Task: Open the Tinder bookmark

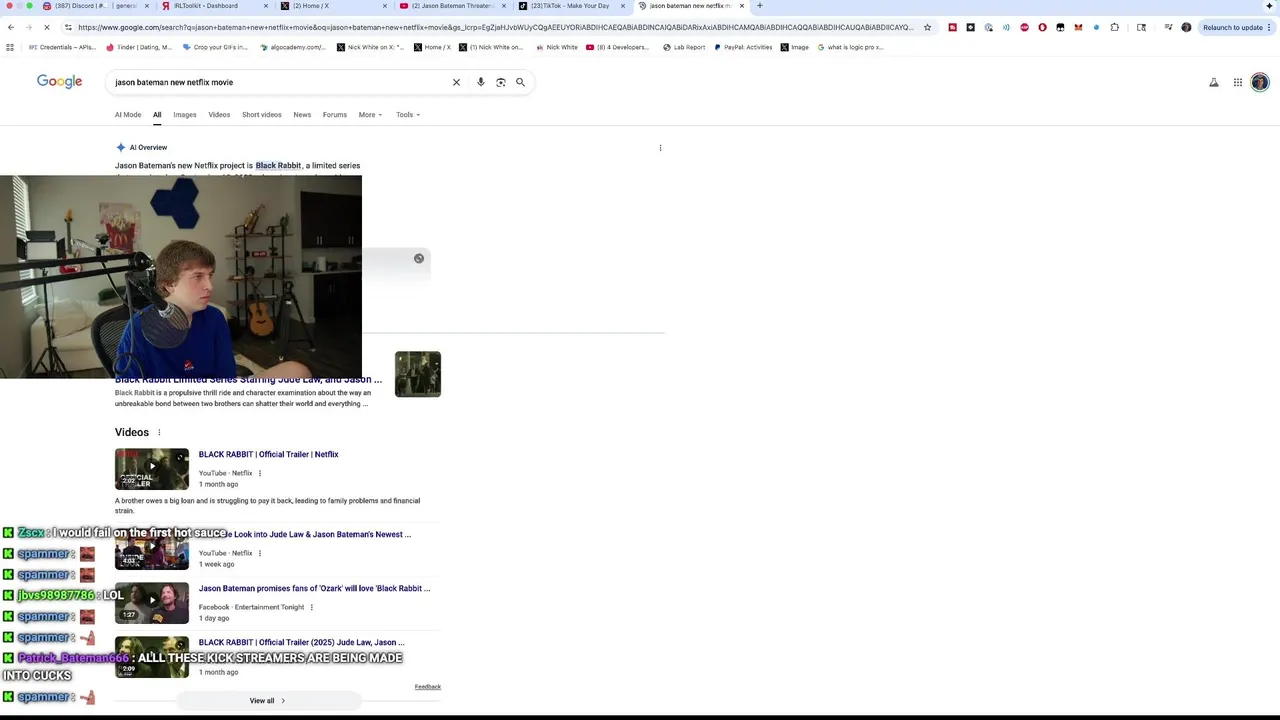Action: (x=139, y=47)
